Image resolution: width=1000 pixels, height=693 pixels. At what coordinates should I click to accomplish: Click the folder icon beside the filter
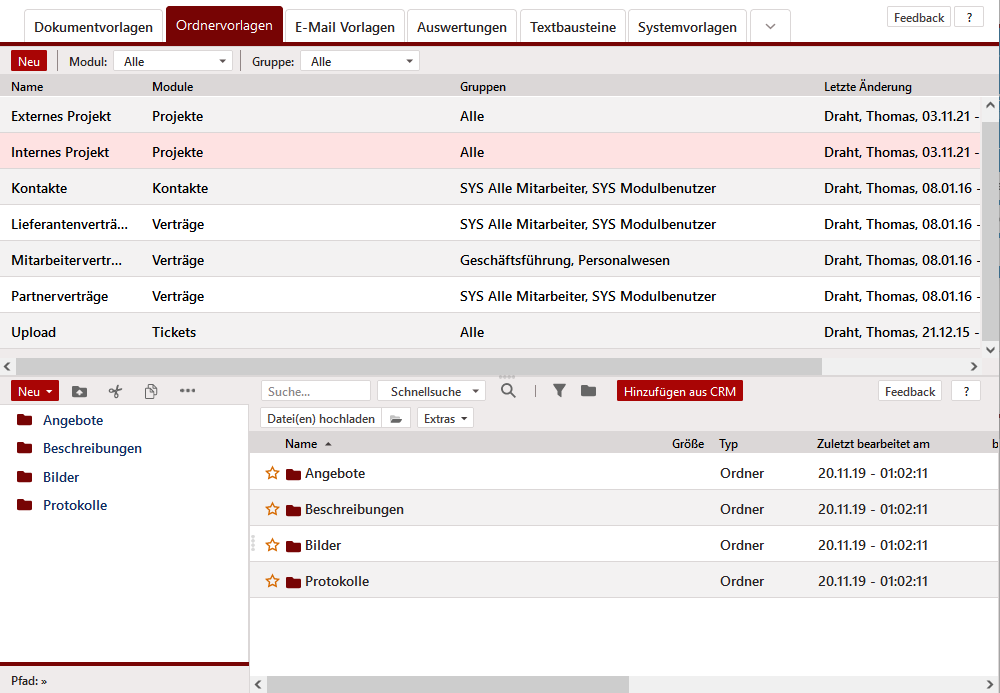coord(588,391)
